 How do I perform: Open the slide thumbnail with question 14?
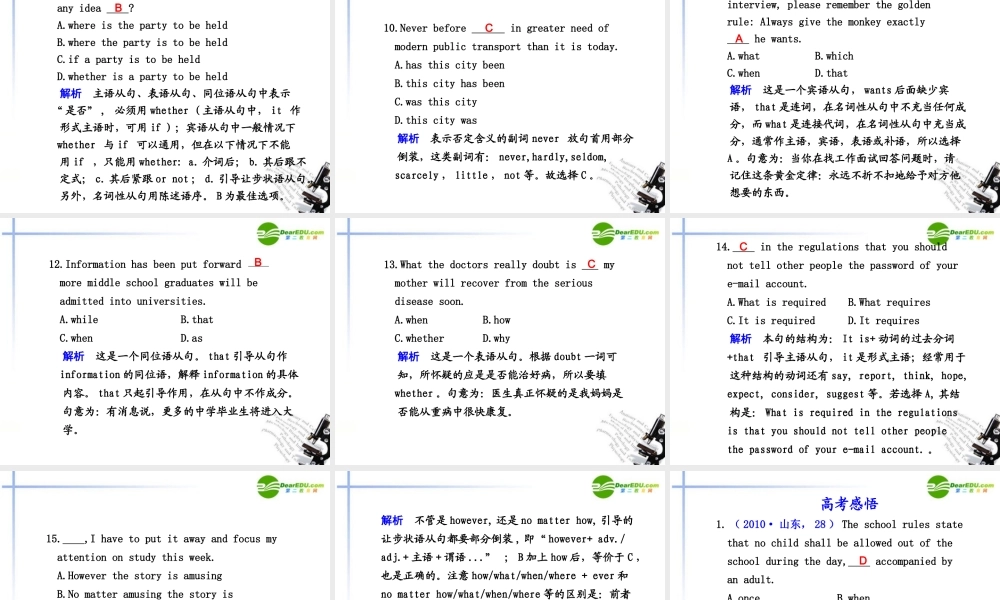(835, 342)
